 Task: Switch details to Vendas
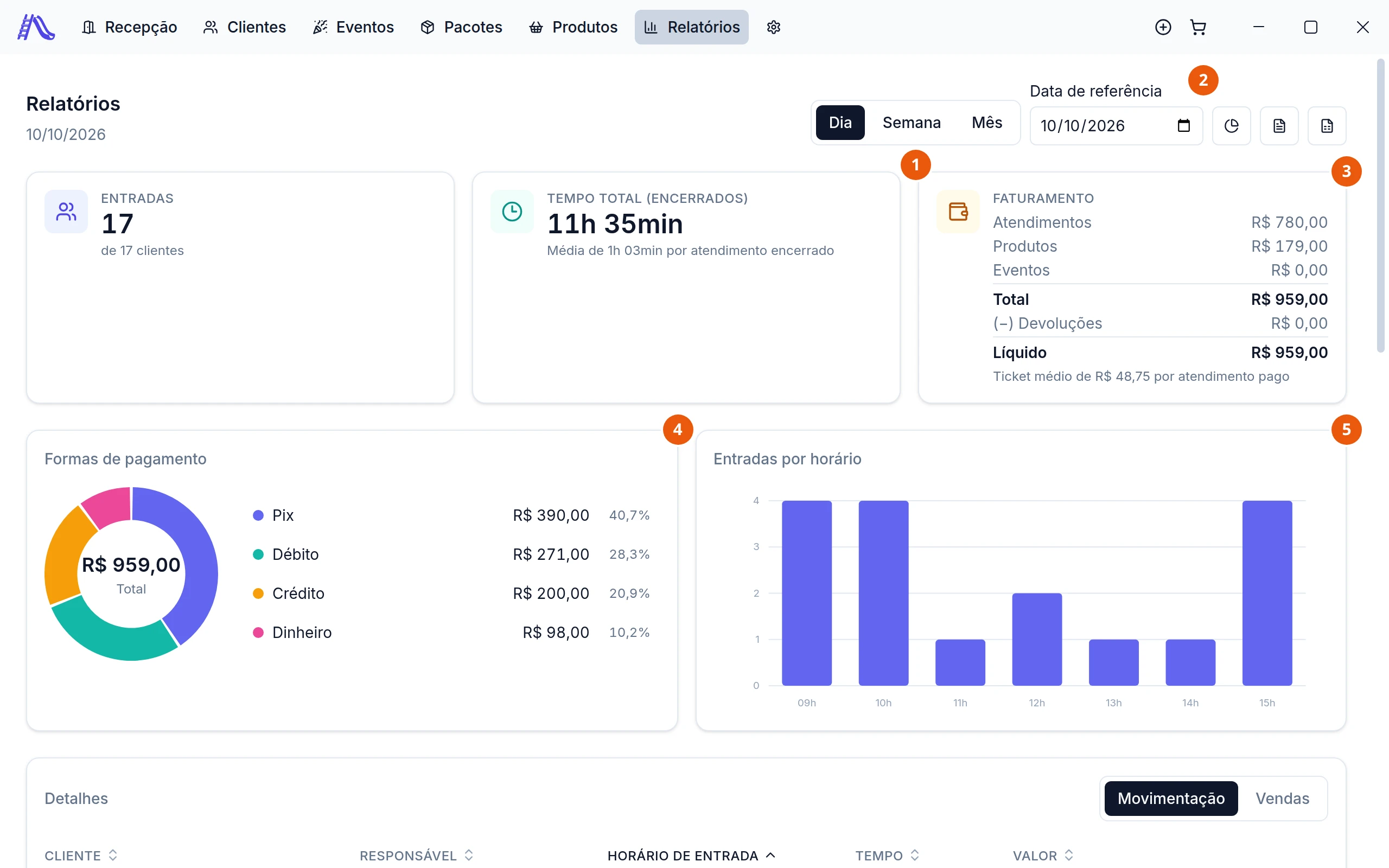pyautogui.click(x=1282, y=799)
